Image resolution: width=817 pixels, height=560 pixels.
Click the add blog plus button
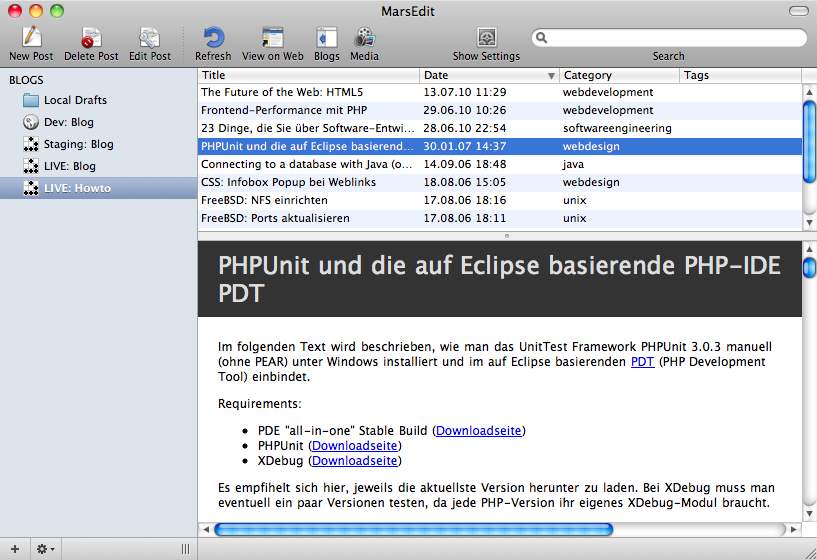click(x=15, y=549)
